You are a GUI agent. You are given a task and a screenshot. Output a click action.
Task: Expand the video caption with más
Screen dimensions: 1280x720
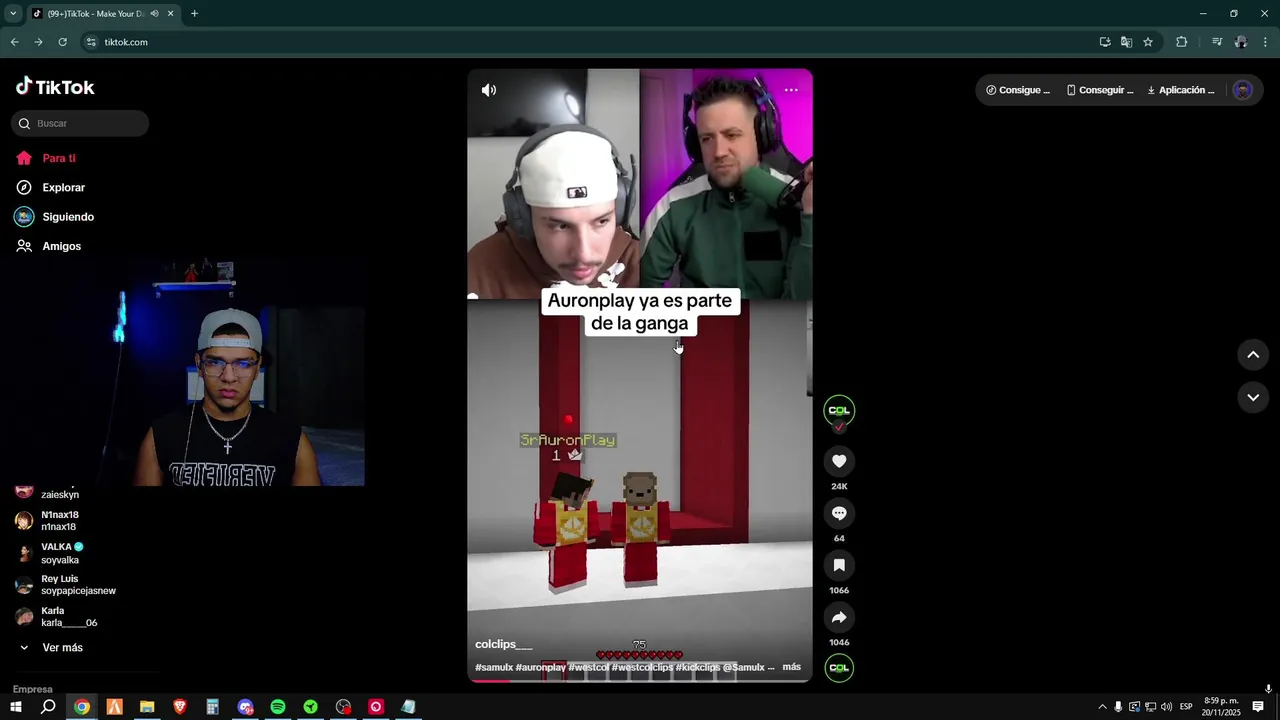791,667
